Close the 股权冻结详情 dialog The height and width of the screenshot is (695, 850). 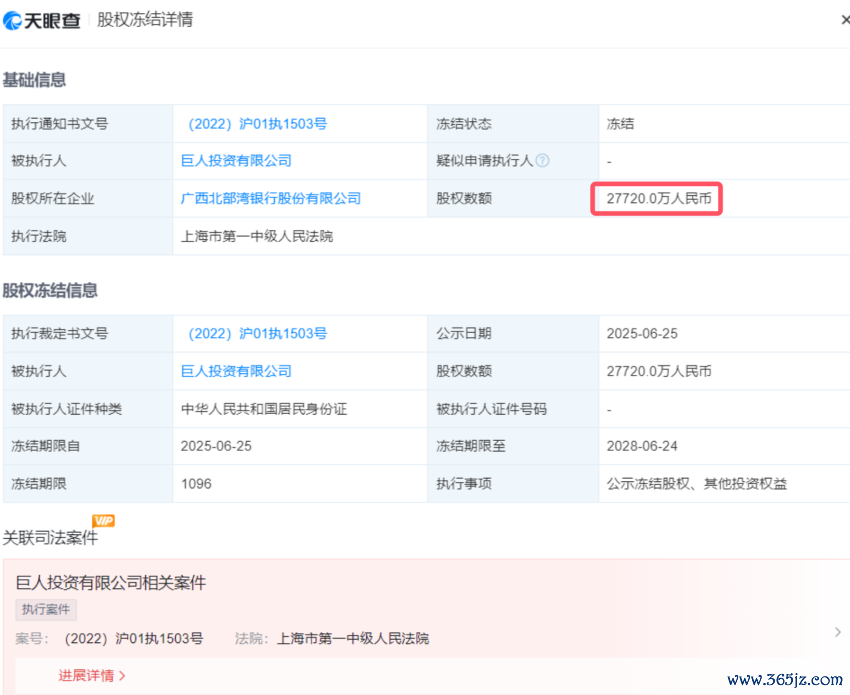pos(845,20)
